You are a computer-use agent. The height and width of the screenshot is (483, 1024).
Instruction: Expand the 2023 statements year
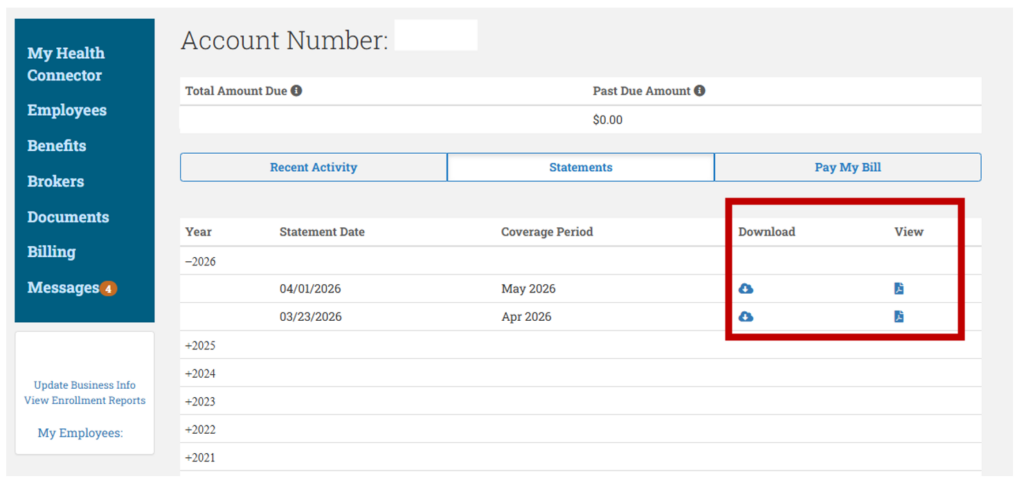click(x=200, y=401)
